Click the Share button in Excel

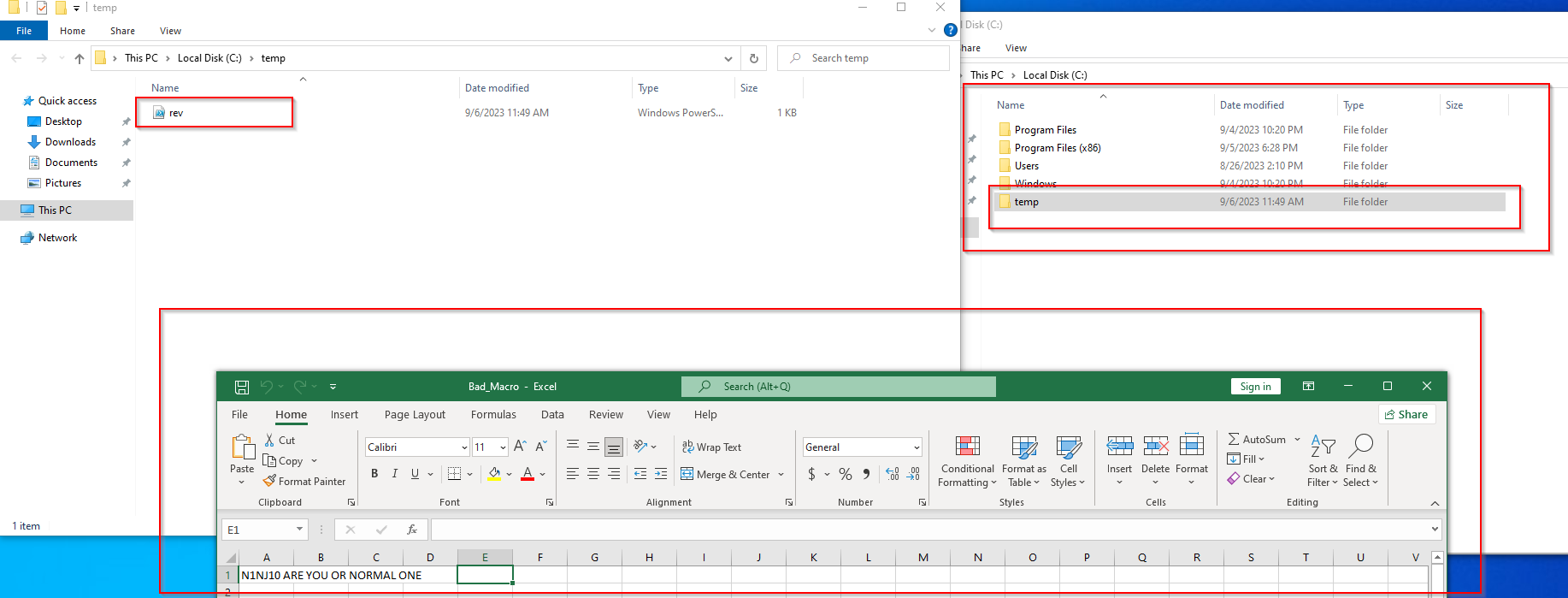(1406, 415)
